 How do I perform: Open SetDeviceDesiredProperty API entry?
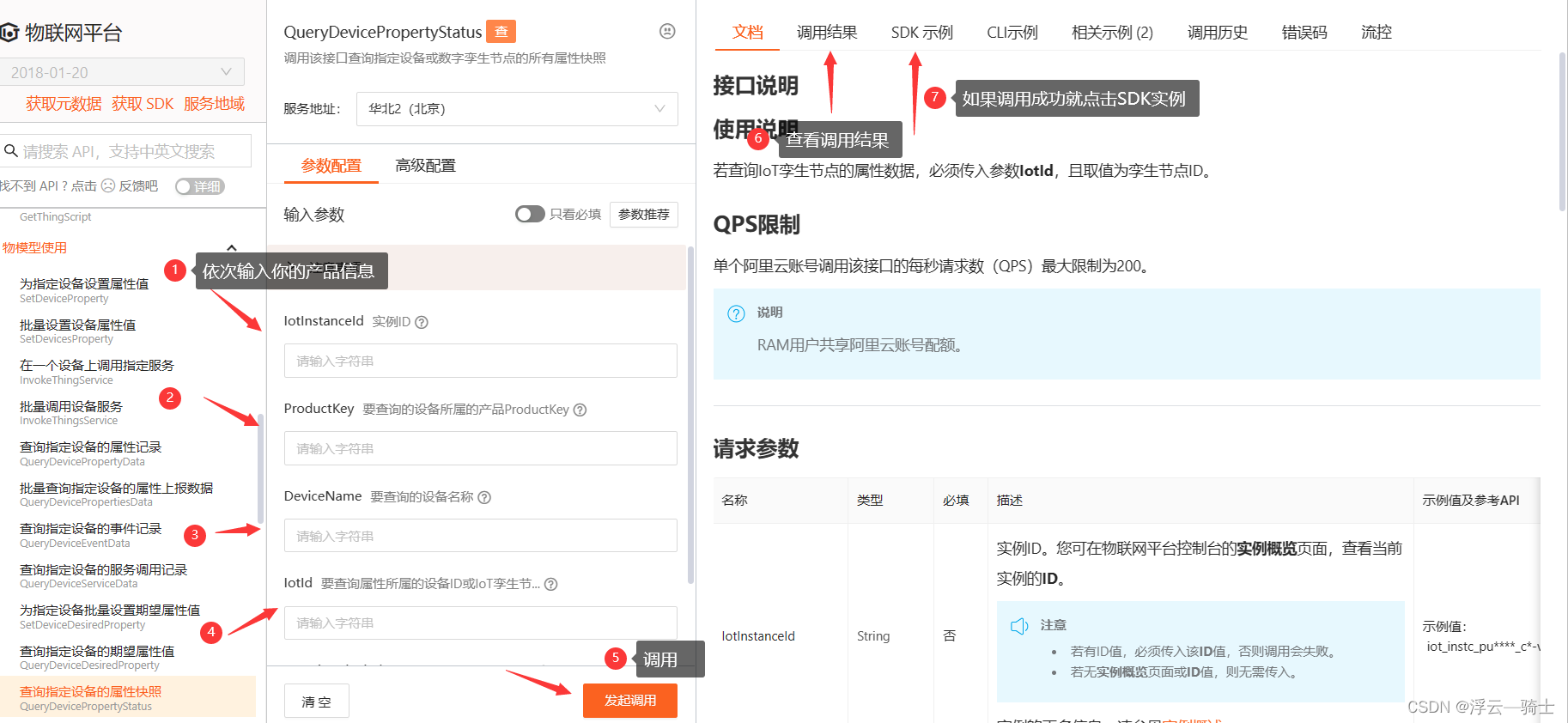click(x=110, y=617)
